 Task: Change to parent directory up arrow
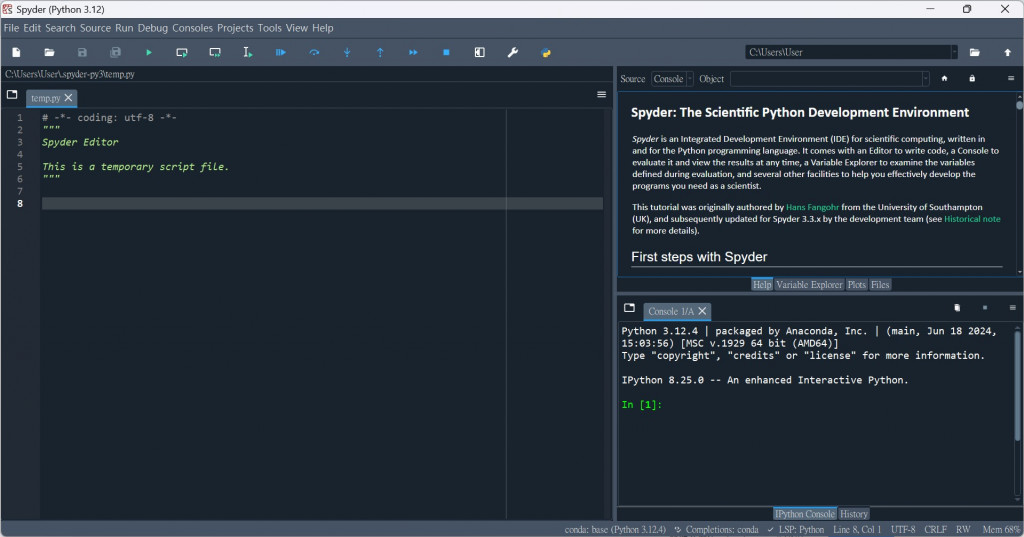coord(1008,52)
